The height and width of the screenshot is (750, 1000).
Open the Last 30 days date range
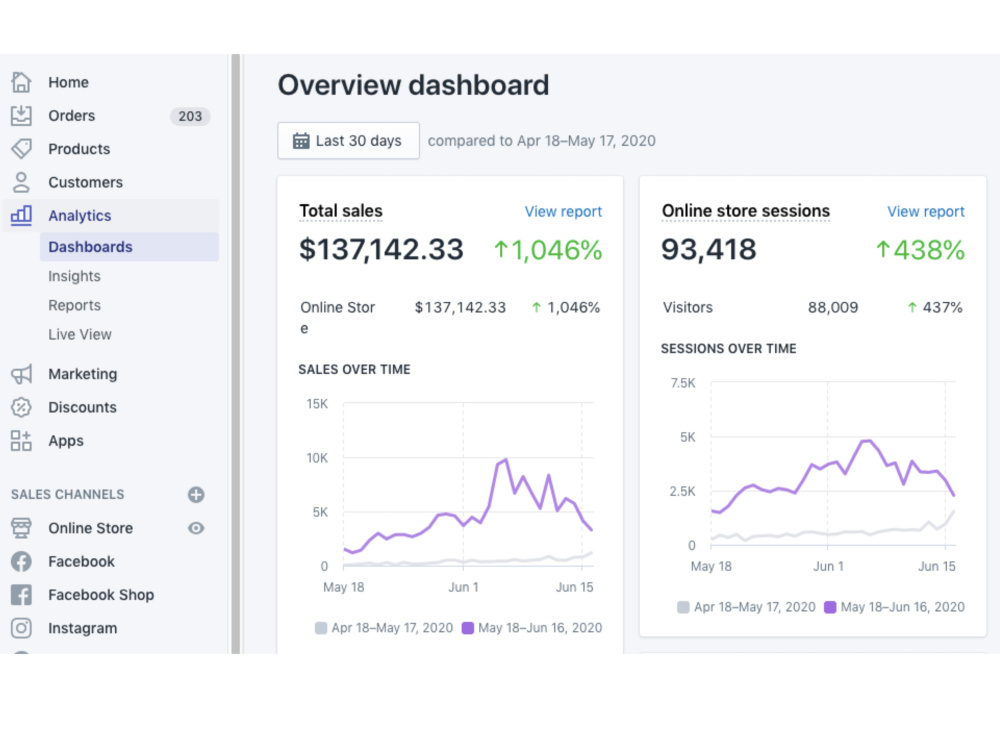348,141
